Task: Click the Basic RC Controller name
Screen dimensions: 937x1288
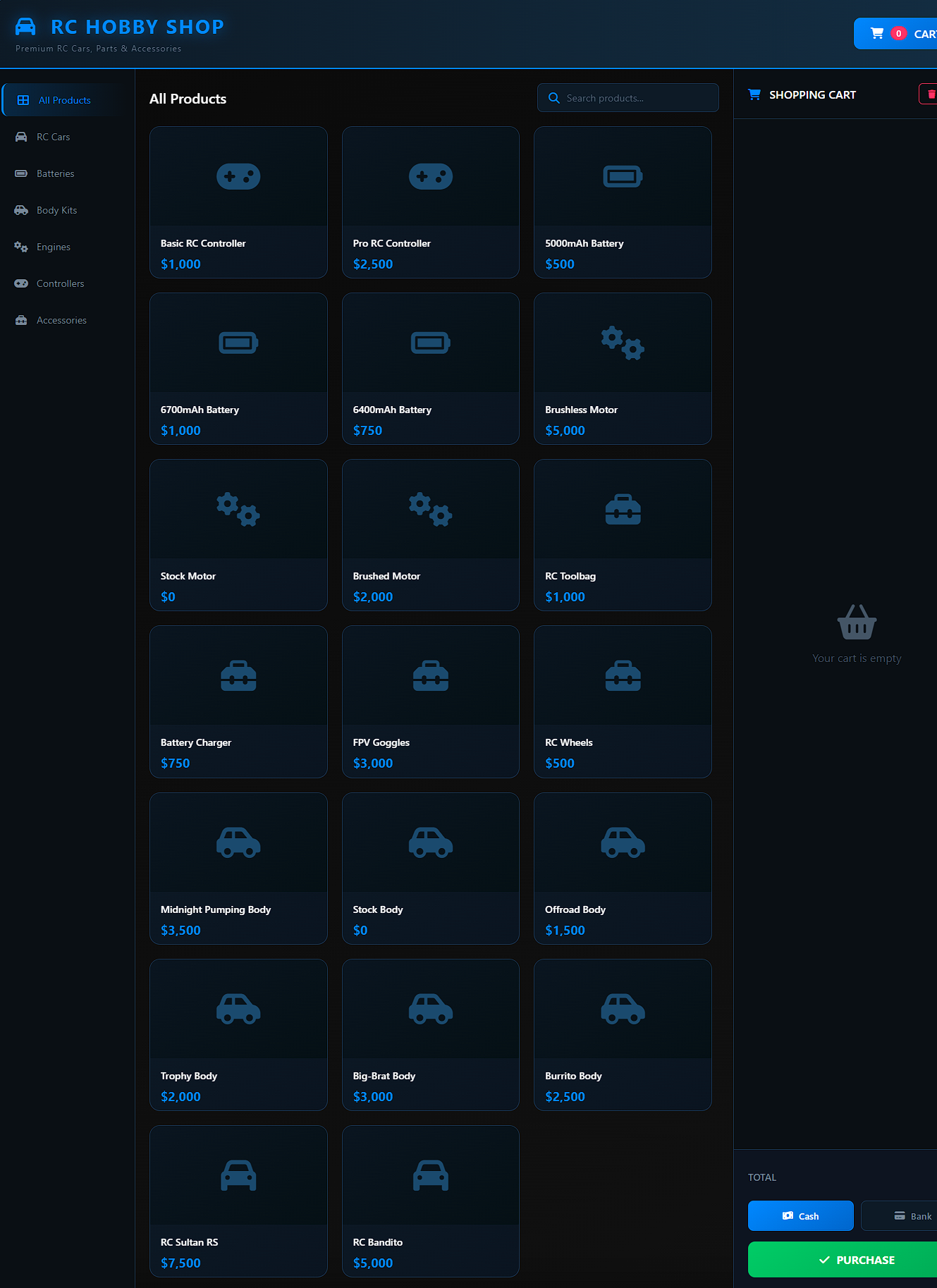Action: (203, 243)
